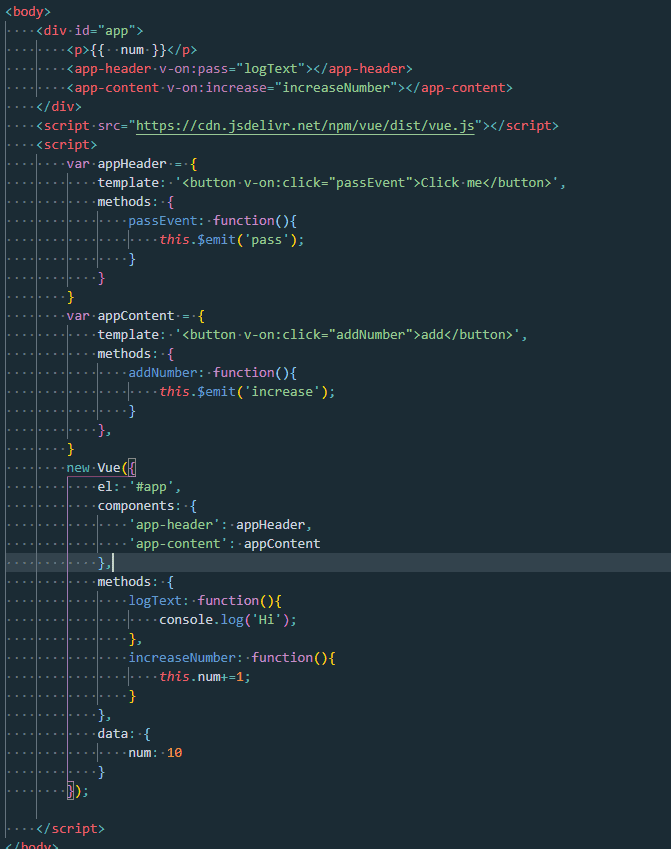Open the cdn.jsdelivr.net vue.js URL link
Viewport: 671px width, 849px height.
tap(305, 126)
